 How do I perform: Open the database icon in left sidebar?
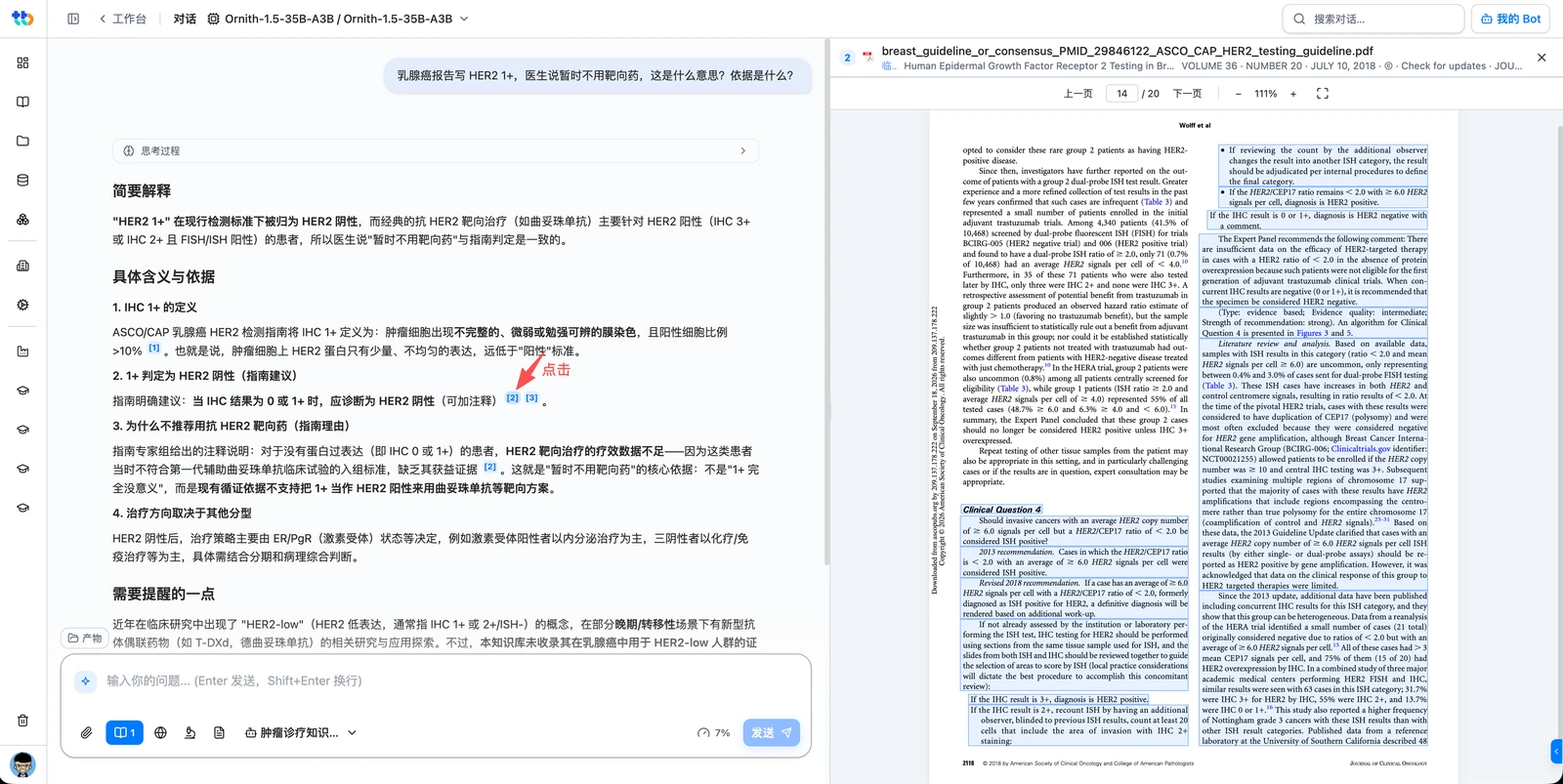click(22, 180)
